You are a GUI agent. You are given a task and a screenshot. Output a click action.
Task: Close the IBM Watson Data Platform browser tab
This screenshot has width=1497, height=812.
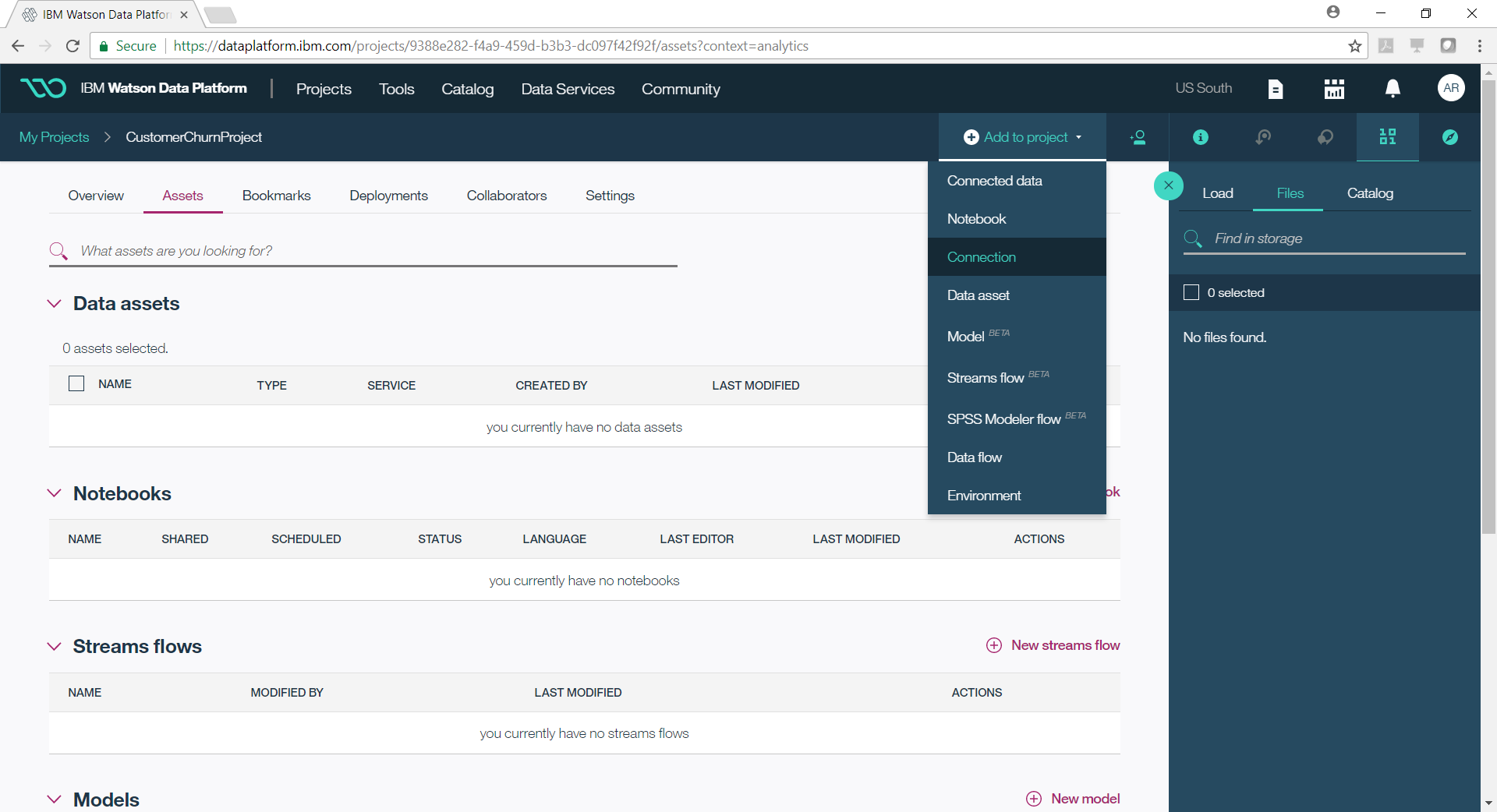click(x=184, y=15)
